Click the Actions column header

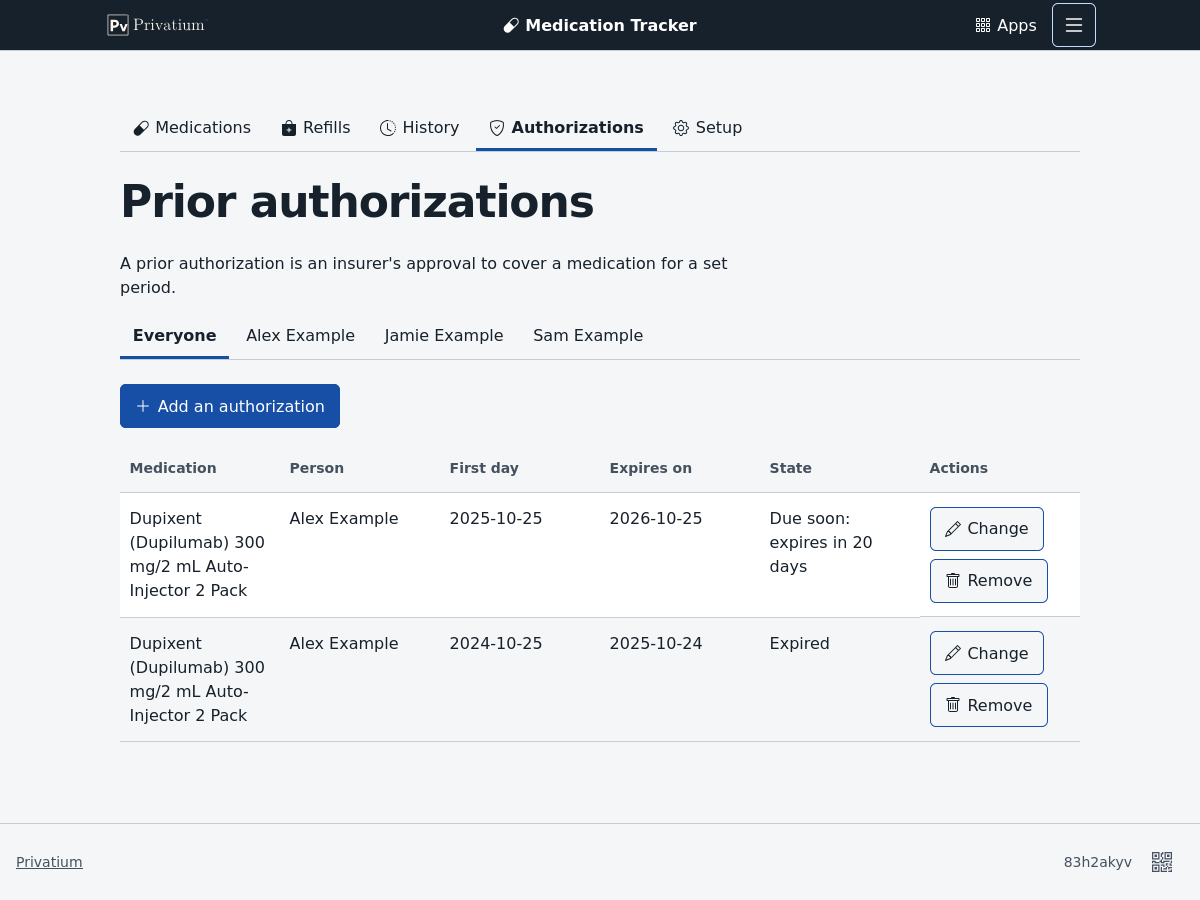959,468
